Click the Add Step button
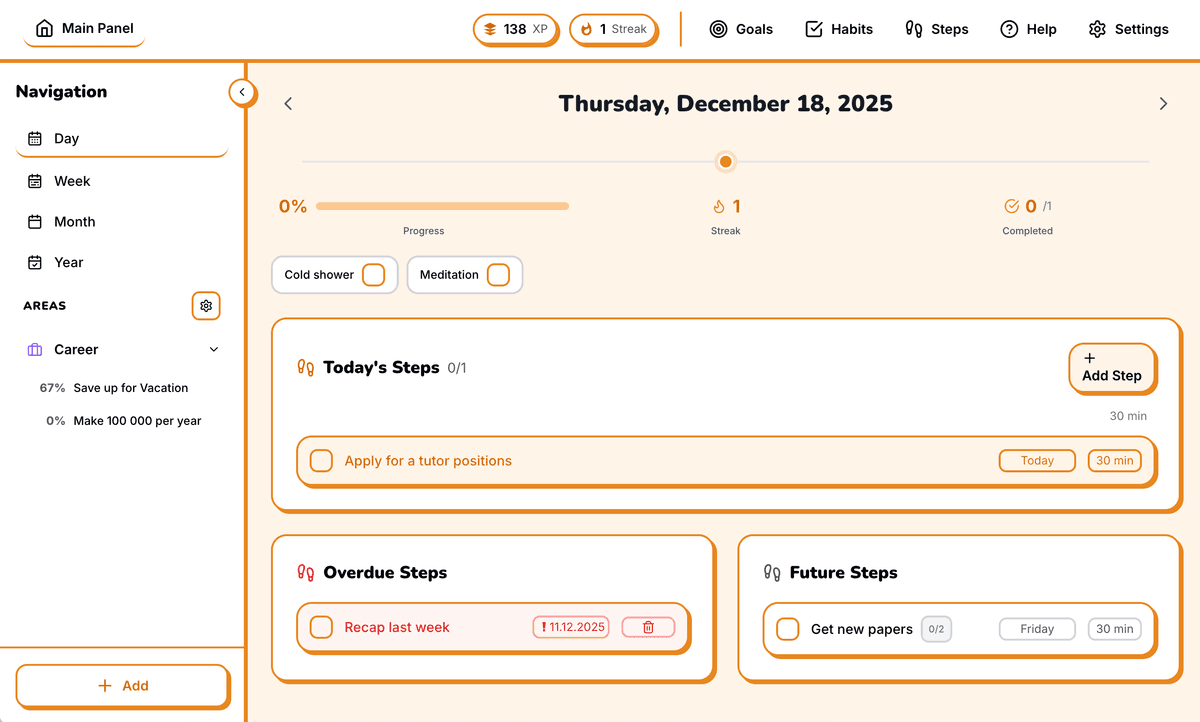The image size is (1200, 722). coord(1111,367)
